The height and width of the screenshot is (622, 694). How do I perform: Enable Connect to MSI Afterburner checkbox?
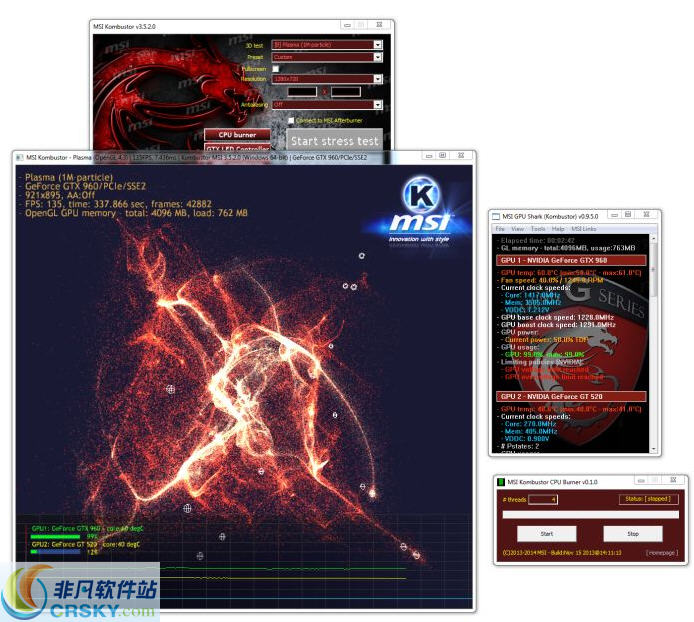291,120
